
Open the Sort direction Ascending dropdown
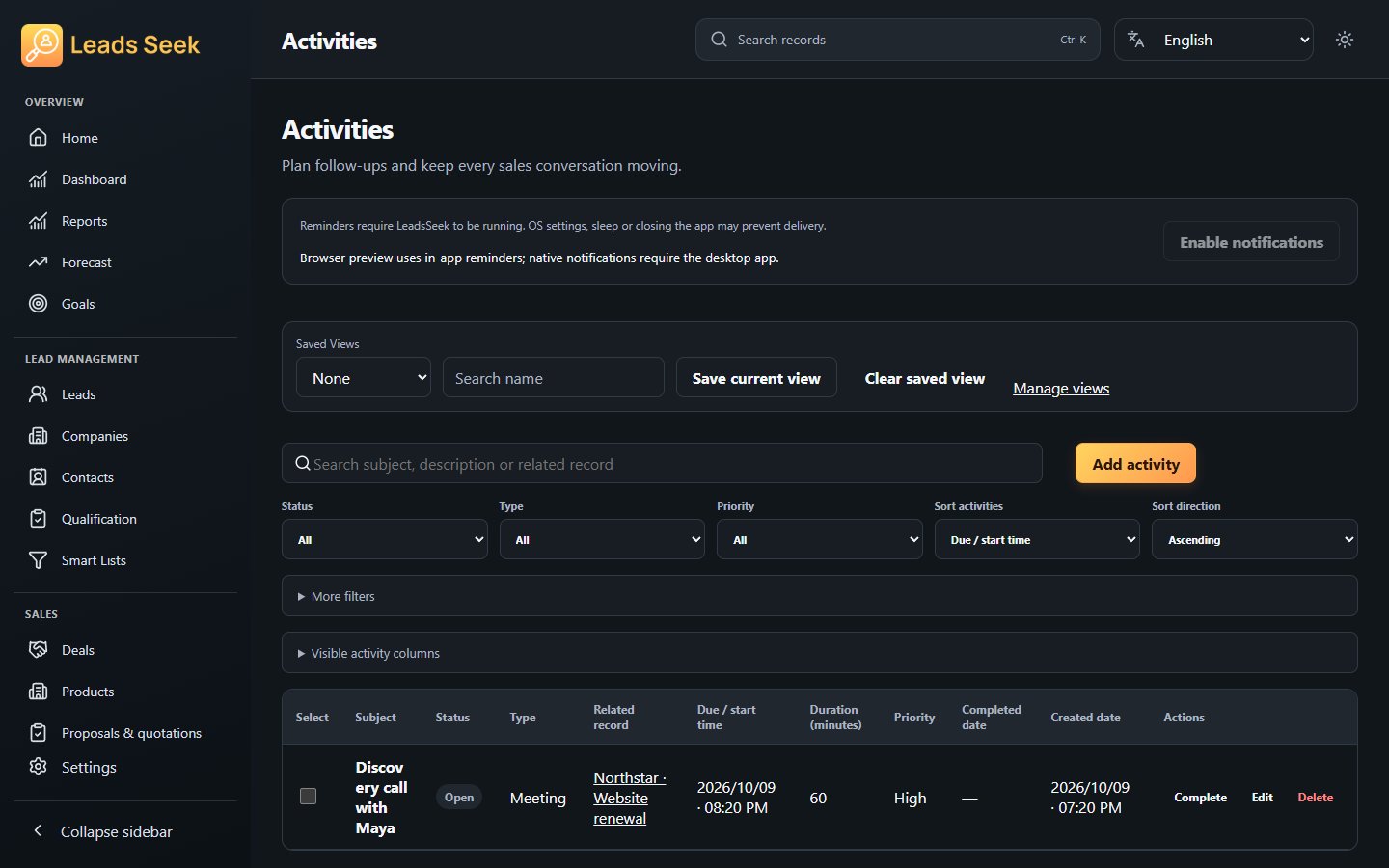coord(1254,540)
